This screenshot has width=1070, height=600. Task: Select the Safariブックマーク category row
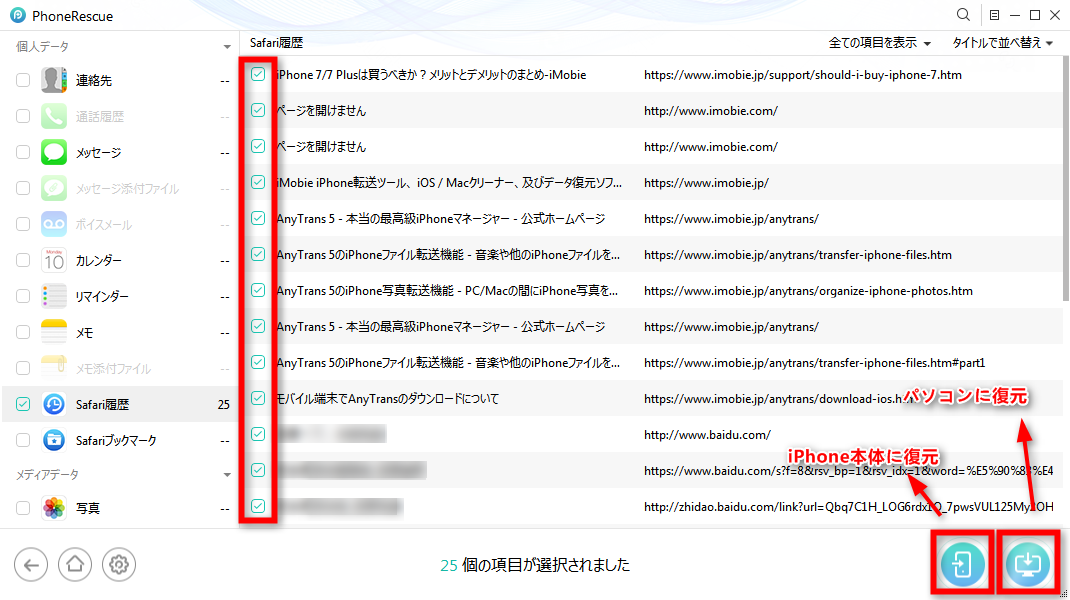(120, 440)
